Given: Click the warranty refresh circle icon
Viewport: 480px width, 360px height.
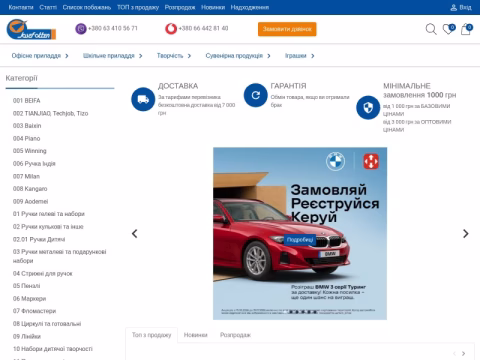Looking at the screenshot, I should point(256,95).
